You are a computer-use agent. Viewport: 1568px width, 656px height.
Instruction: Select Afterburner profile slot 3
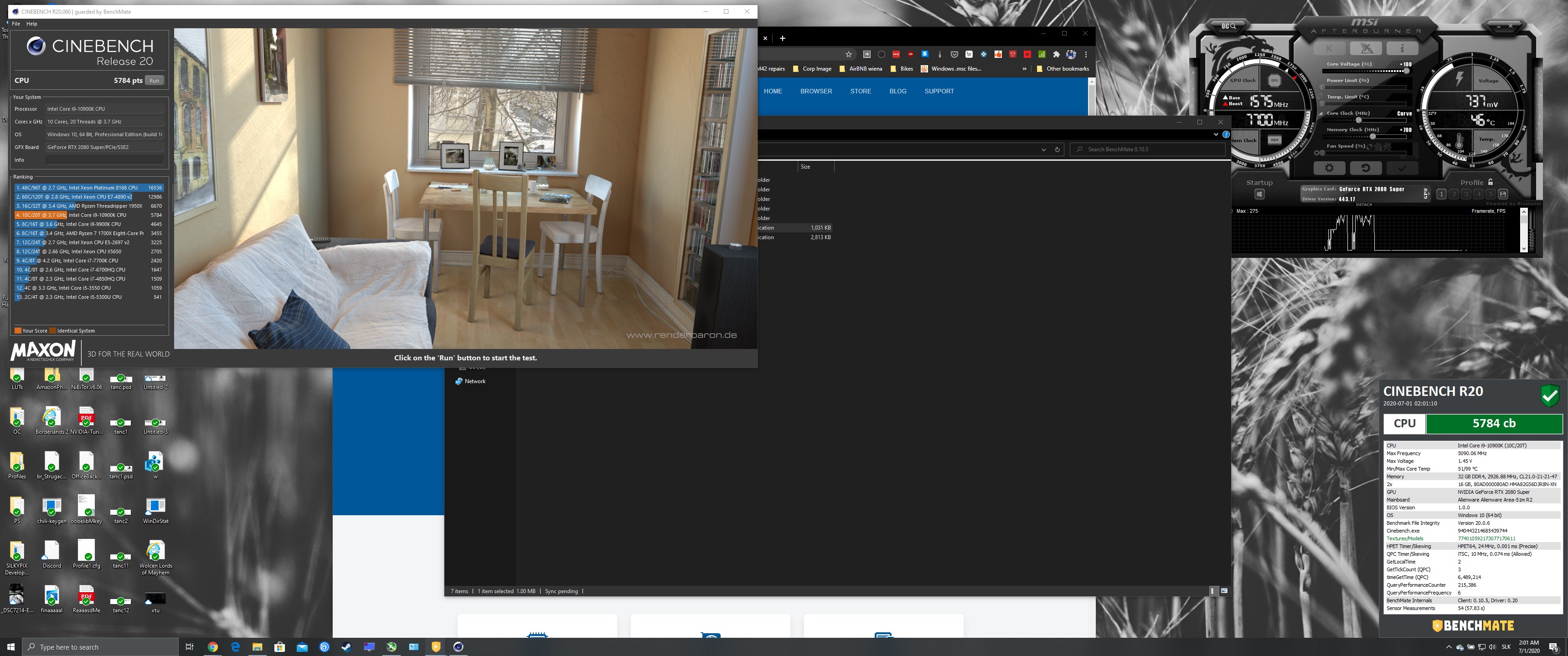click(x=1466, y=194)
